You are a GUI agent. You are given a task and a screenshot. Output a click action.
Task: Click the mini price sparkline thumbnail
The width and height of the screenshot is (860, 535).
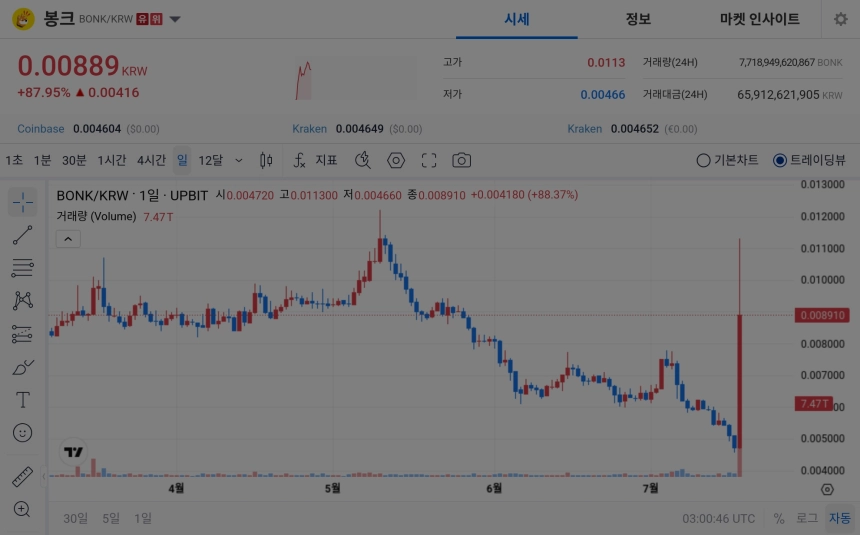click(x=355, y=78)
